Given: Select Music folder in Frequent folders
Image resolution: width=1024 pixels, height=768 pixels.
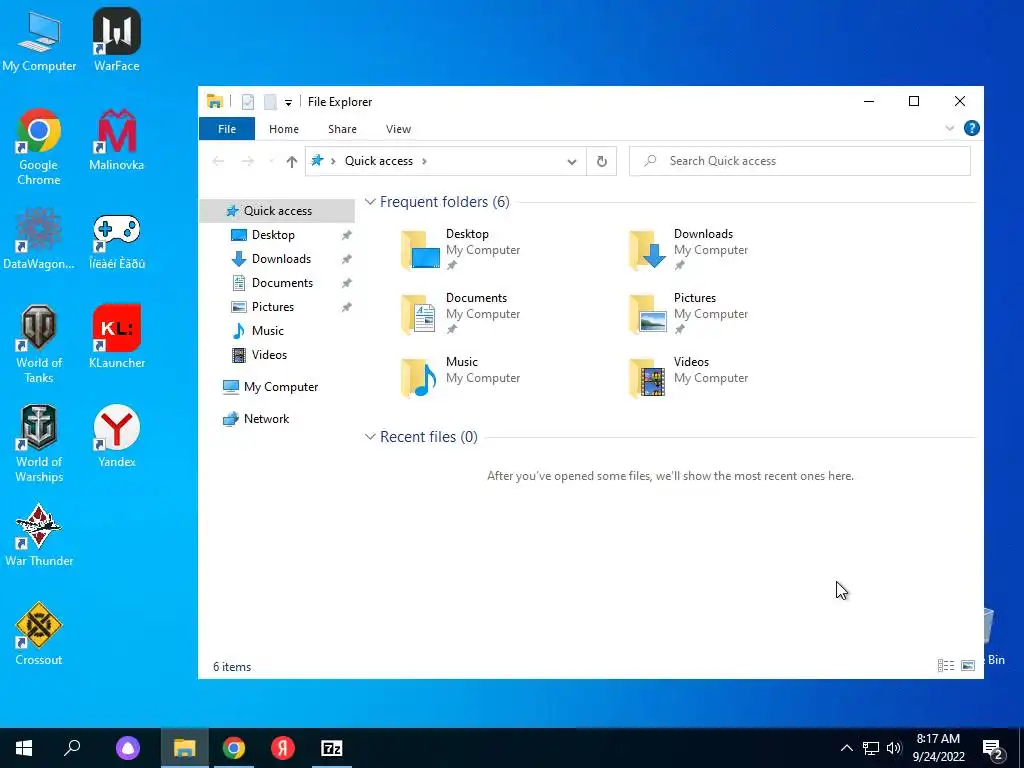Looking at the screenshot, I should tap(460, 377).
